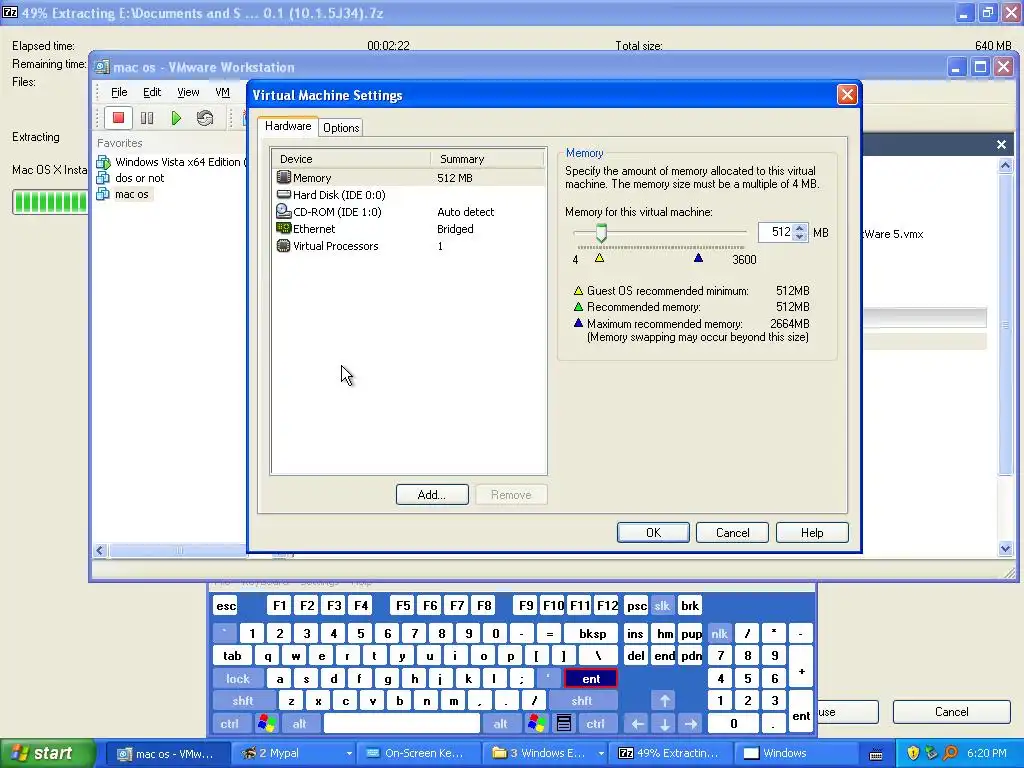The height and width of the screenshot is (768, 1024).
Task: Click the security shield tray icon
Action: pos(913,753)
